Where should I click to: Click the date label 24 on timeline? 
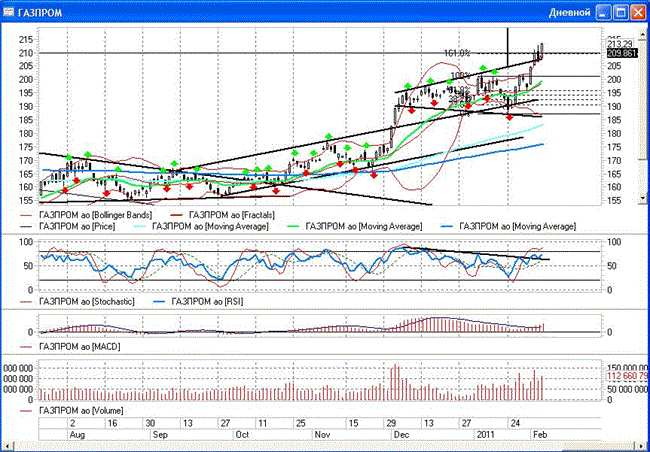coord(515,423)
